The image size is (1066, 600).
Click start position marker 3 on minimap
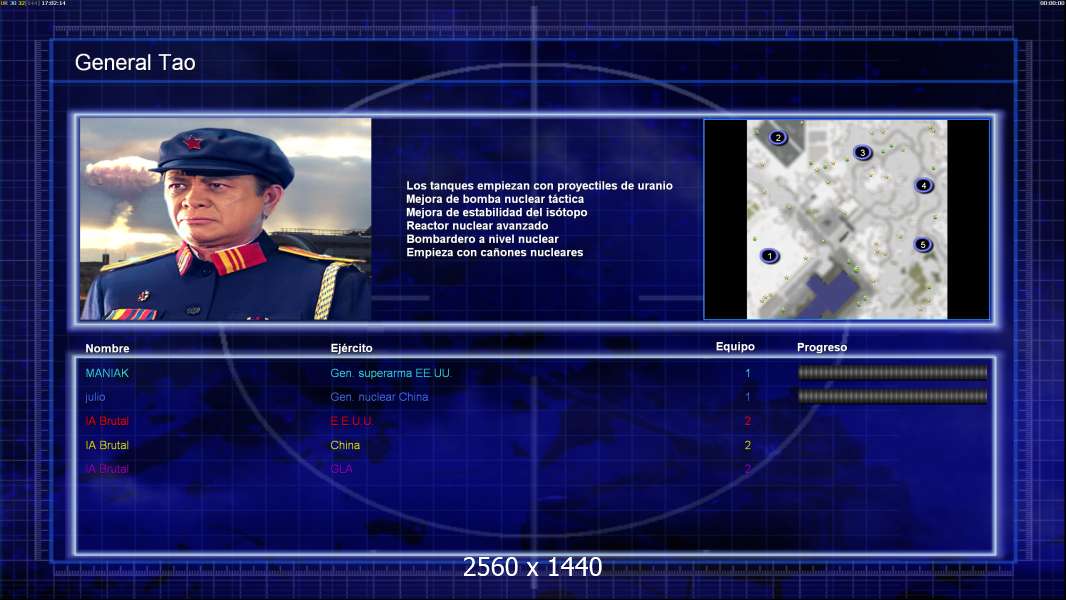pyautogui.click(x=862, y=152)
